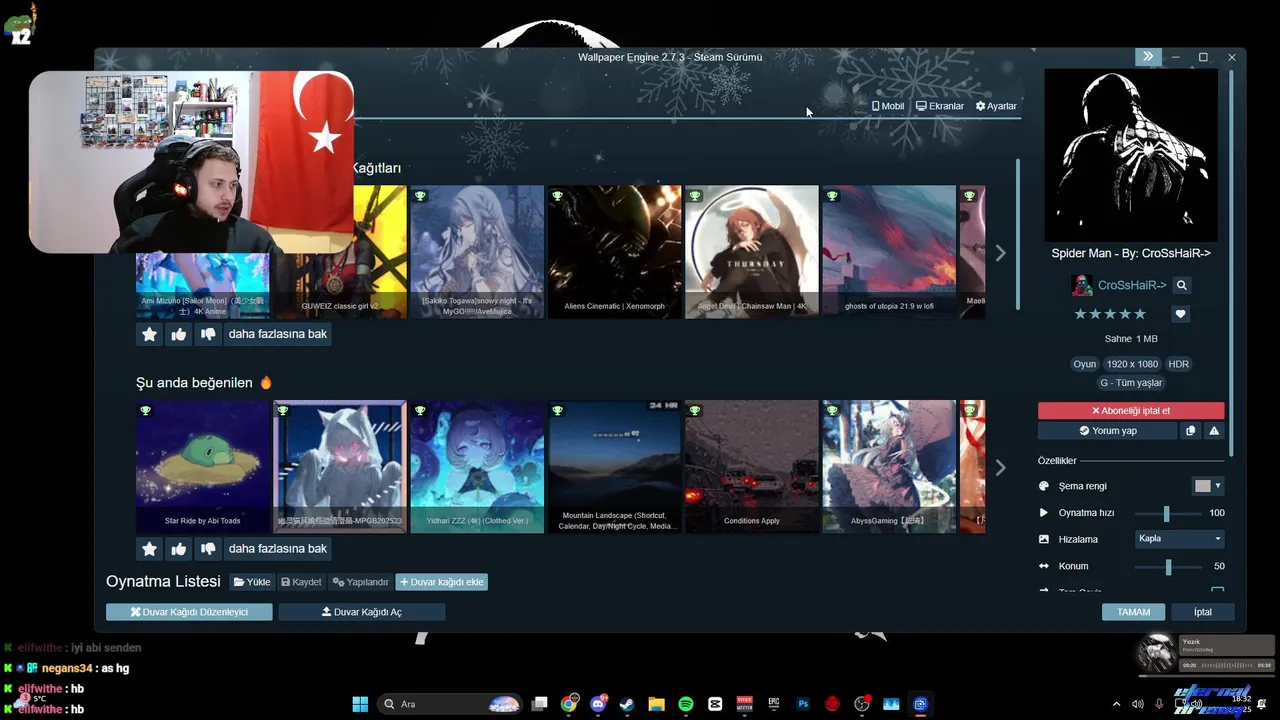Rate the Spider Man wallpaper five stars
1280x720 pixels.
tap(1138, 314)
